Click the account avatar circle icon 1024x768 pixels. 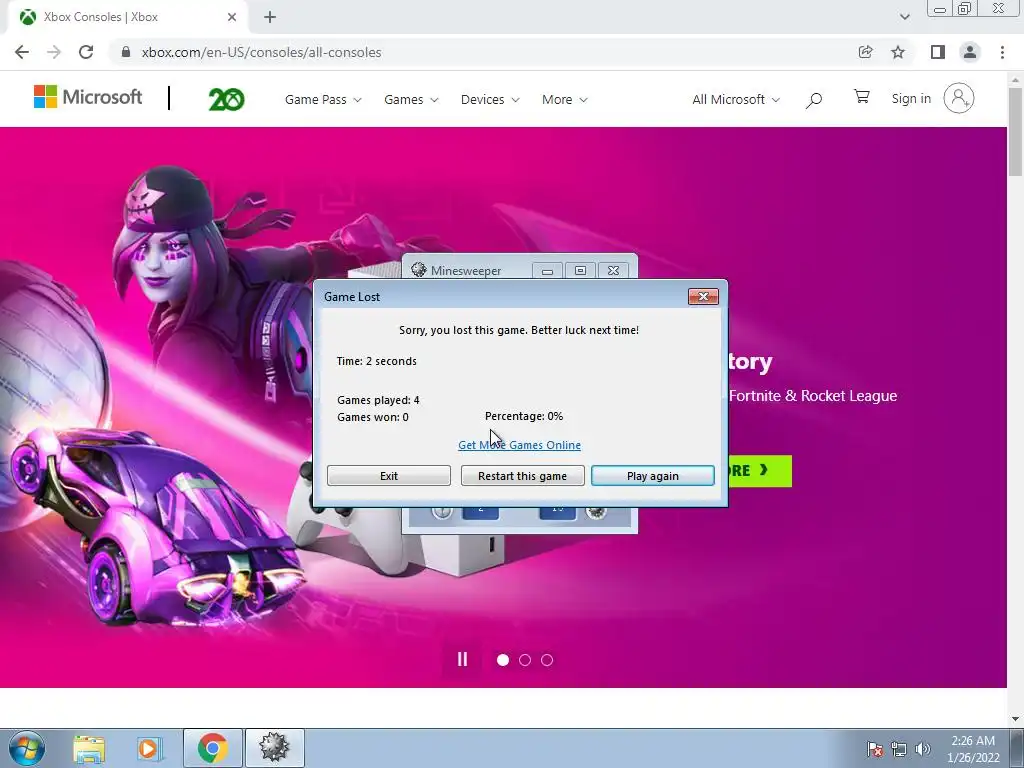tap(959, 99)
